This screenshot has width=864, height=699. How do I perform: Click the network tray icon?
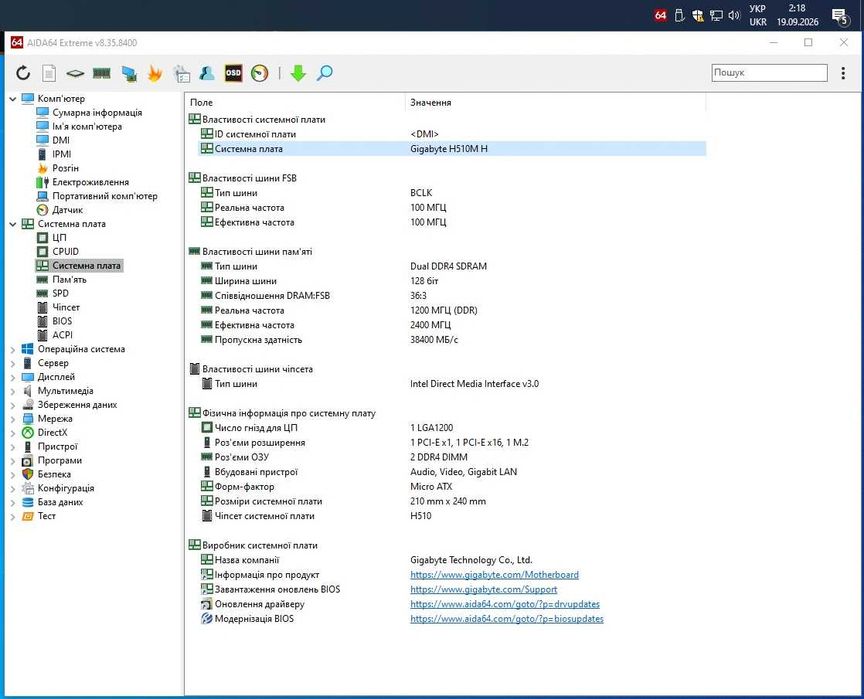coord(716,15)
